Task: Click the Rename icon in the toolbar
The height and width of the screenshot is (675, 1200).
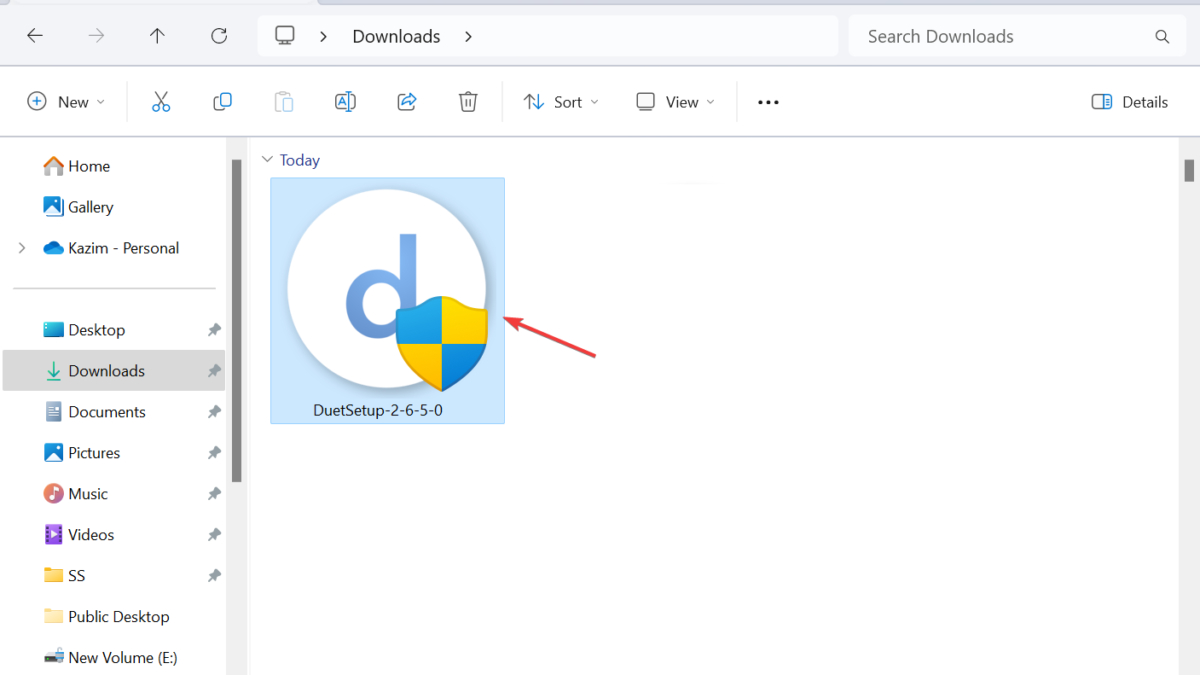Action: click(x=345, y=101)
